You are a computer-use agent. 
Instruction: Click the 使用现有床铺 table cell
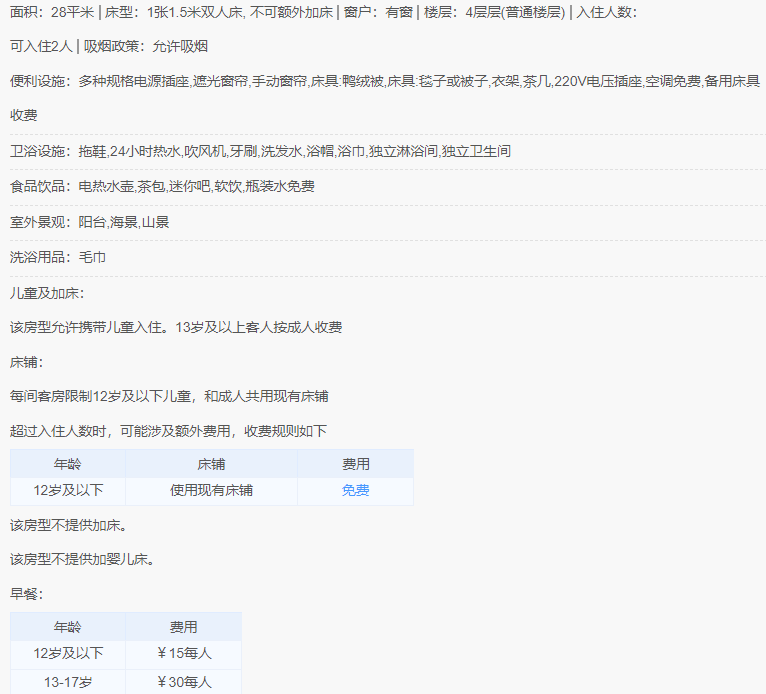click(211, 490)
